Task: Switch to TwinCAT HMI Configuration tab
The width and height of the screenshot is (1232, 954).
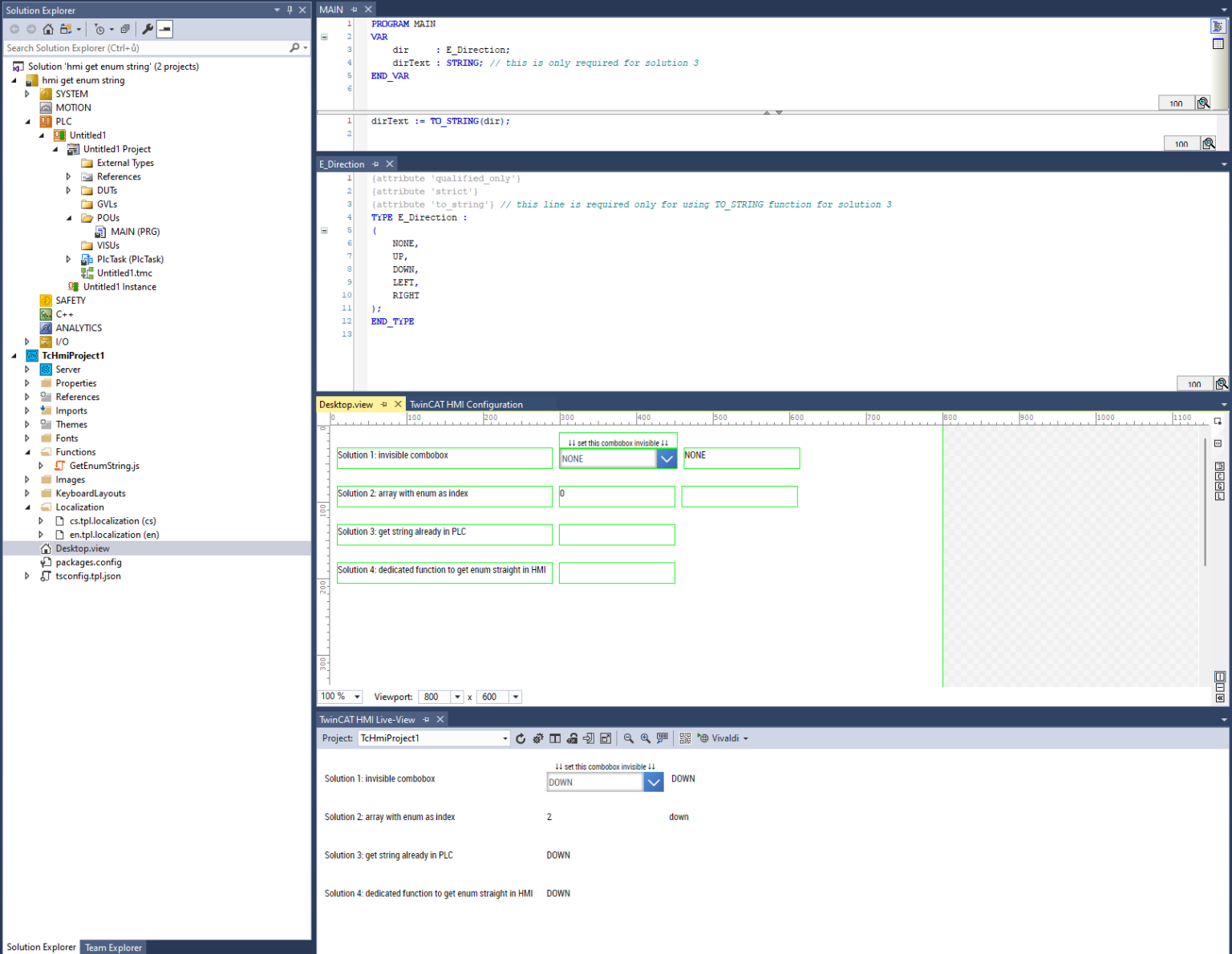Action: [466, 405]
